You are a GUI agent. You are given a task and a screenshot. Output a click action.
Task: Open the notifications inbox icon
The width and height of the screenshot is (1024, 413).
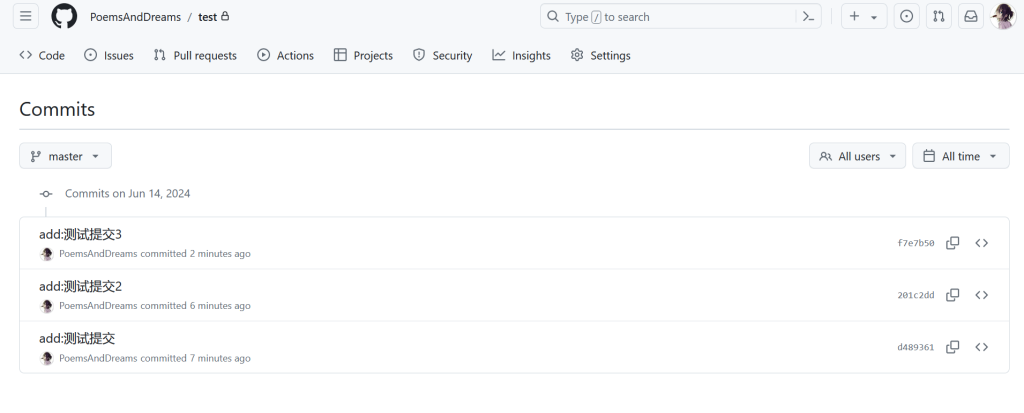coord(970,17)
